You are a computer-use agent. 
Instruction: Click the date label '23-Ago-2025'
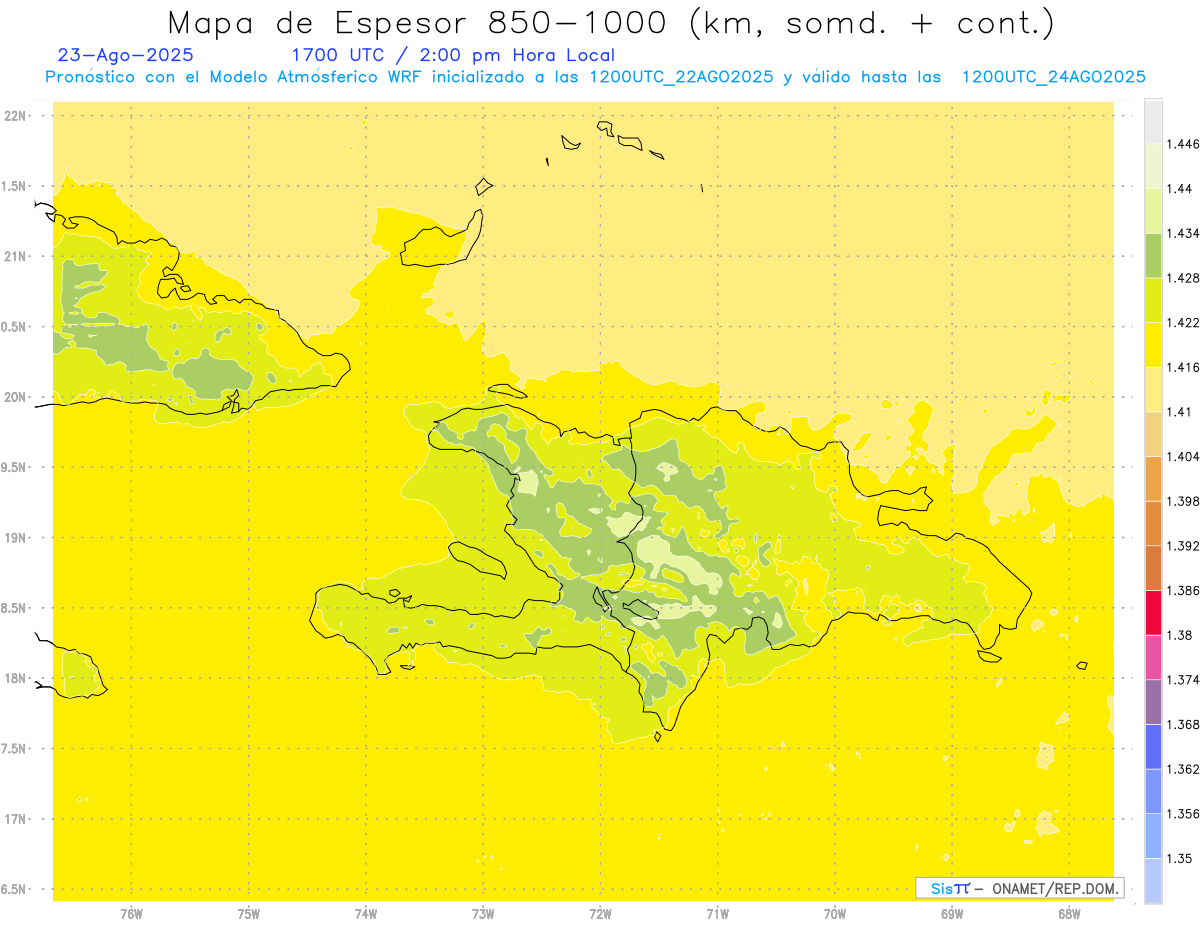(126, 55)
